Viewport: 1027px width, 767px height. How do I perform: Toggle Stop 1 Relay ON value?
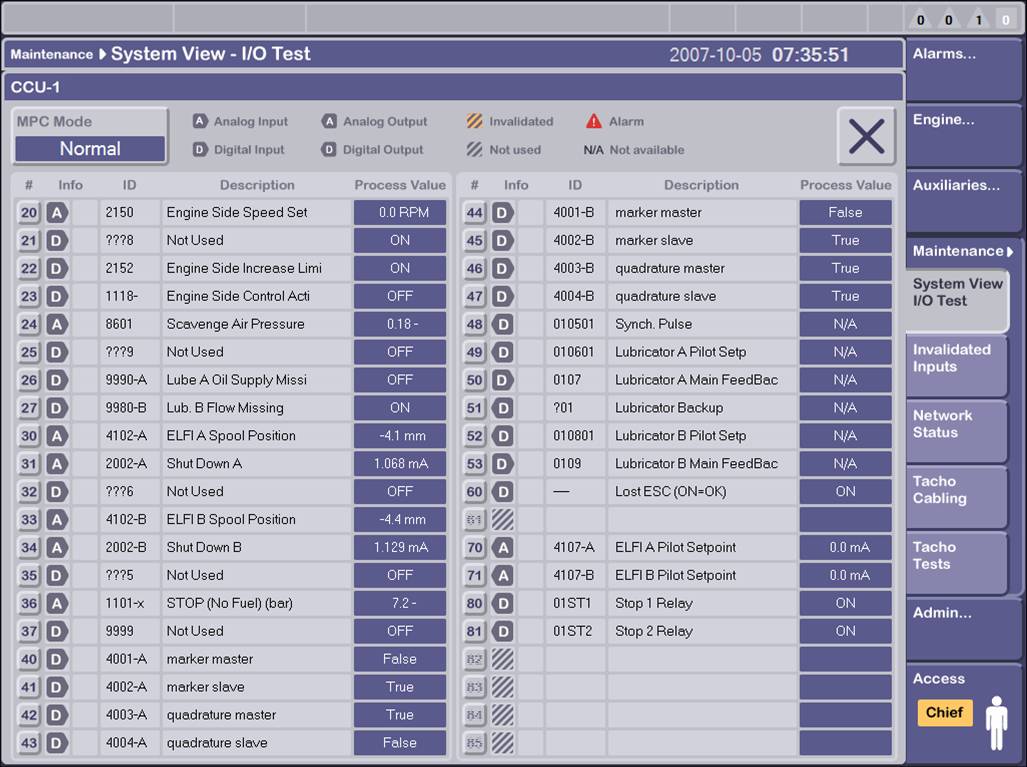click(x=845, y=604)
